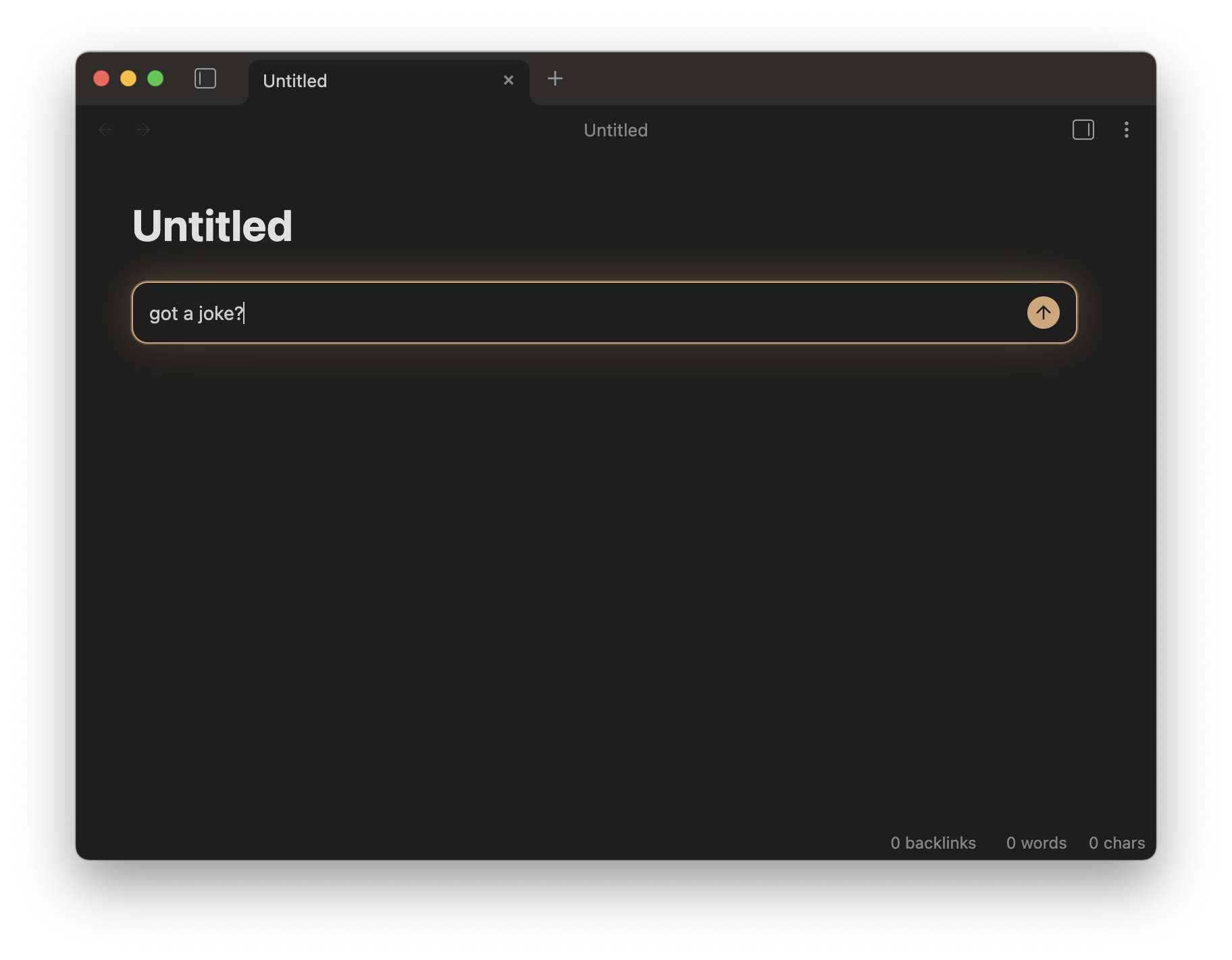Maximize the window with the green button
This screenshot has height=960, width=1232.
pyautogui.click(x=155, y=79)
